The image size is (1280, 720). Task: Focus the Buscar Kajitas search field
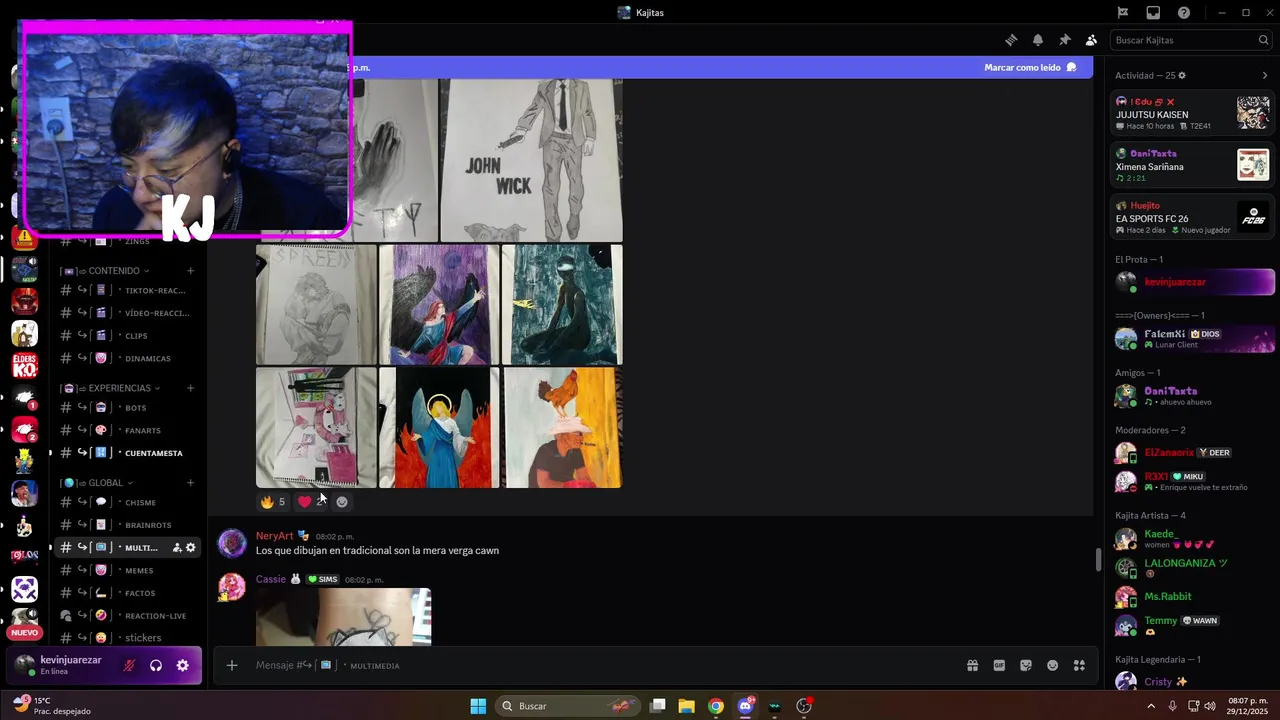click(1191, 40)
